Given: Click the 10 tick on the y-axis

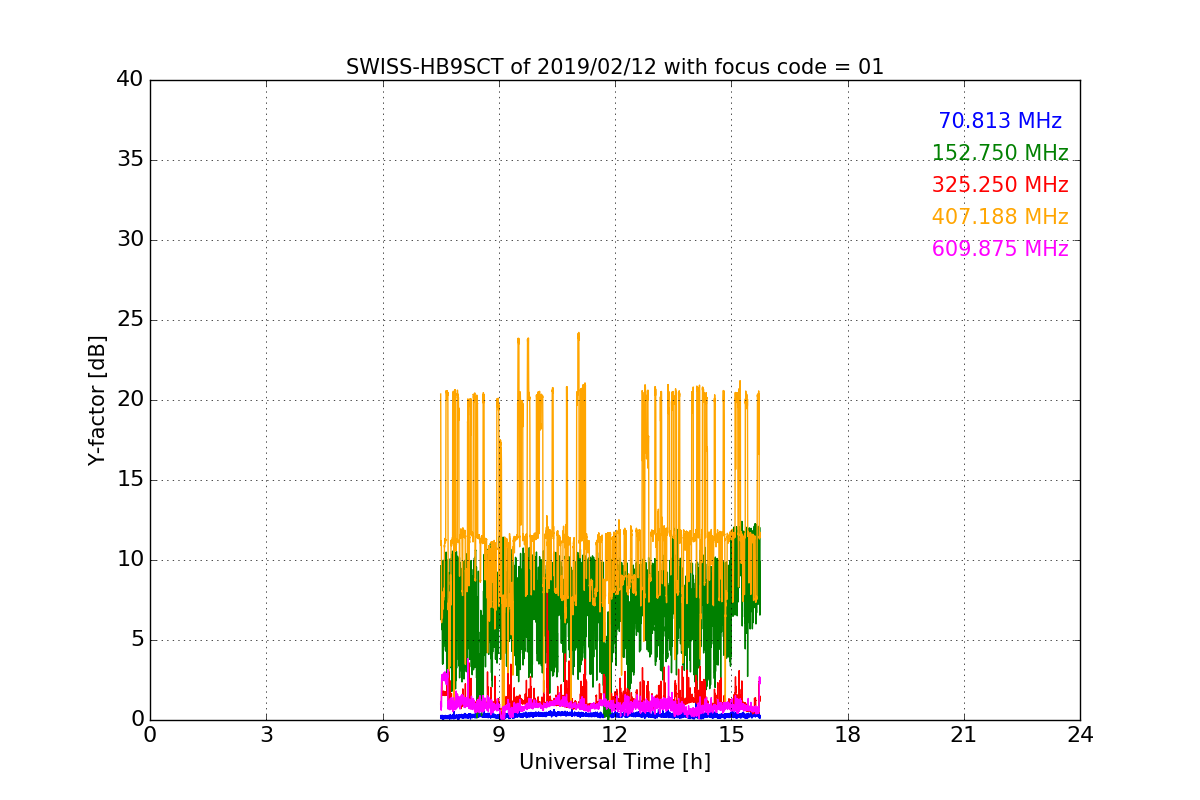Looking at the screenshot, I should [130, 560].
